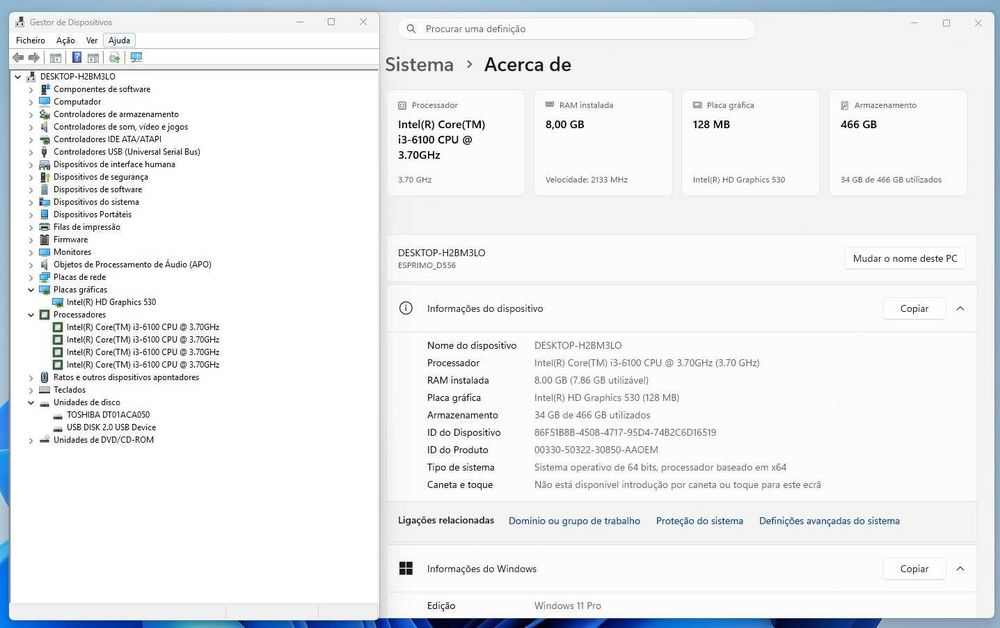The image size is (1000, 628).
Task: Click the Firmware category icon
Action: coord(45,240)
